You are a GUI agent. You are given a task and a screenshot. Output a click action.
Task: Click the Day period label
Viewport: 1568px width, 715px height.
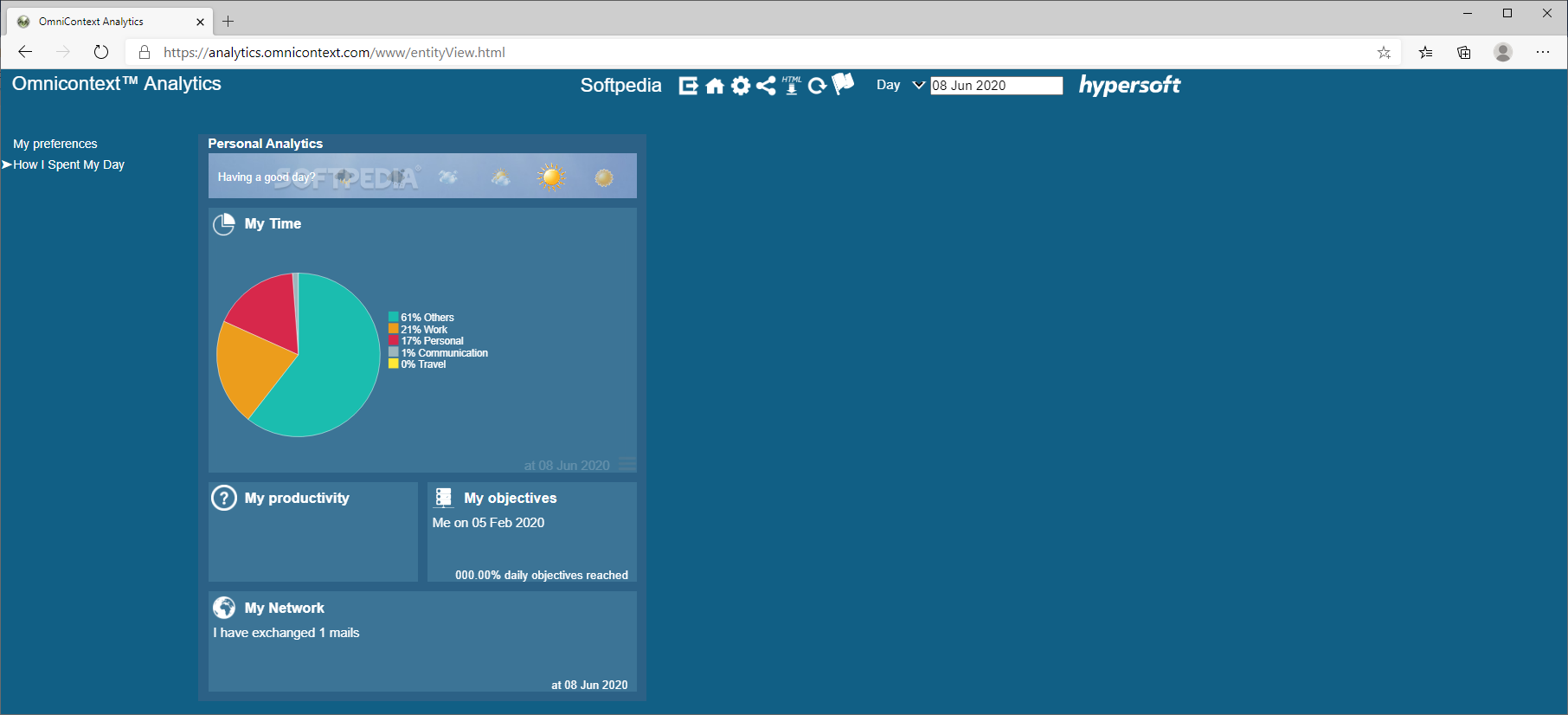pyautogui.click(x=888, y=85)
